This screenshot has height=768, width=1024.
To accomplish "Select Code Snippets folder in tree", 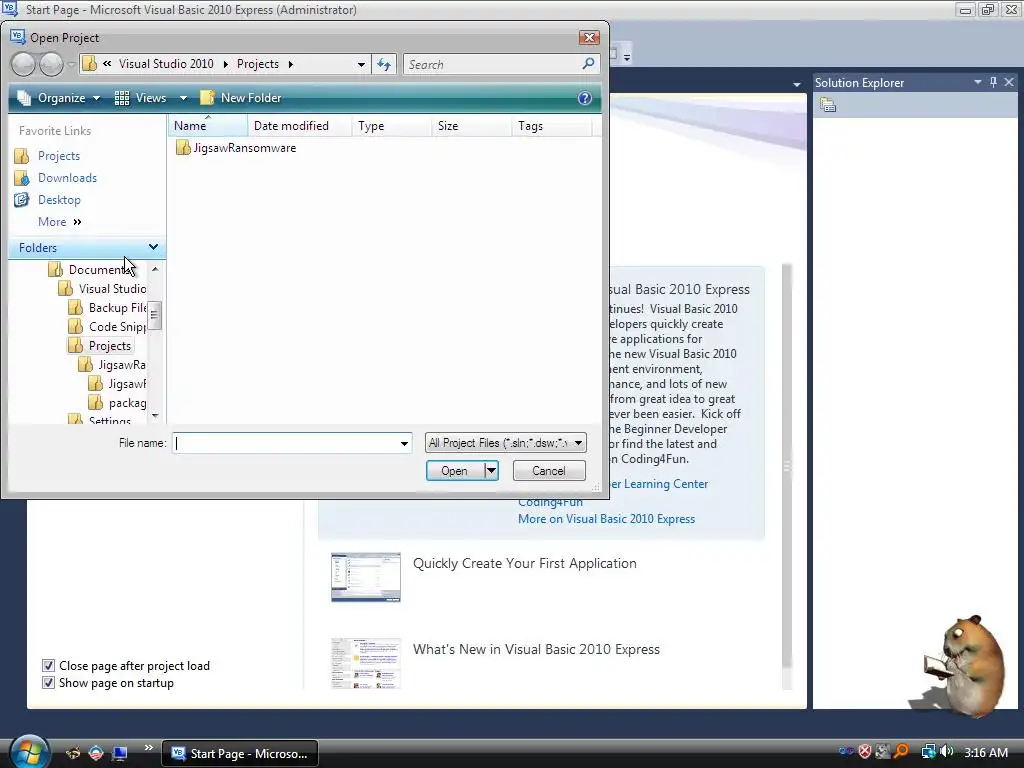I will click(x=107, y=327).
